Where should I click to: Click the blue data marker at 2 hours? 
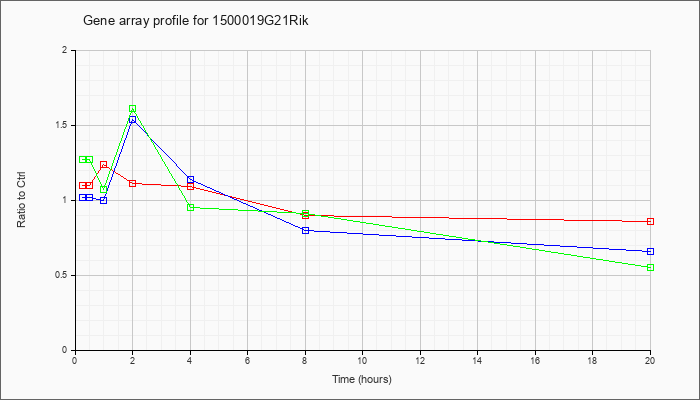133,119
